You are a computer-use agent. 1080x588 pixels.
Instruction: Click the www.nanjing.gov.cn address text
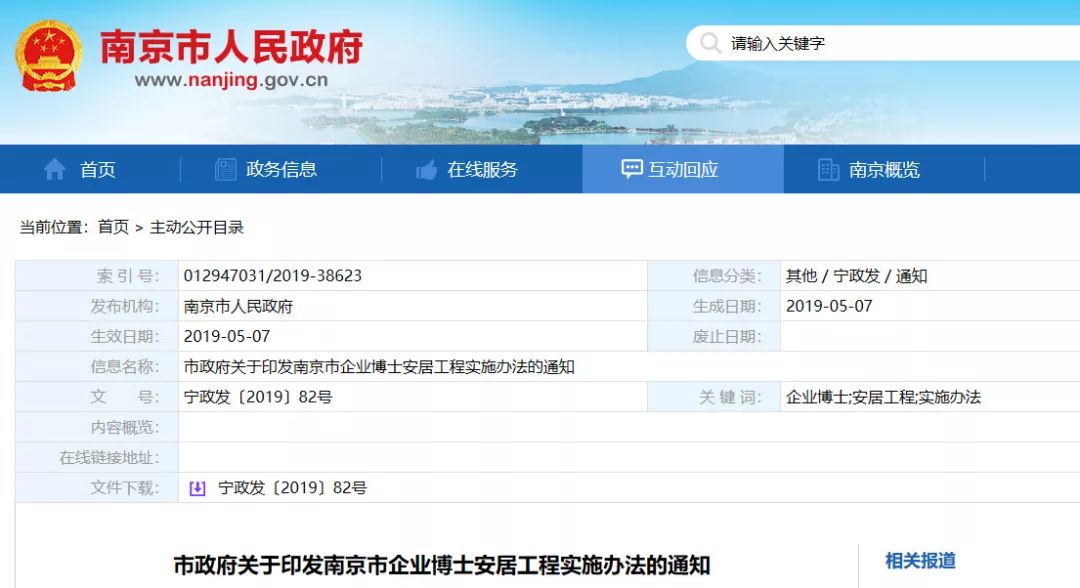[231, 80]
